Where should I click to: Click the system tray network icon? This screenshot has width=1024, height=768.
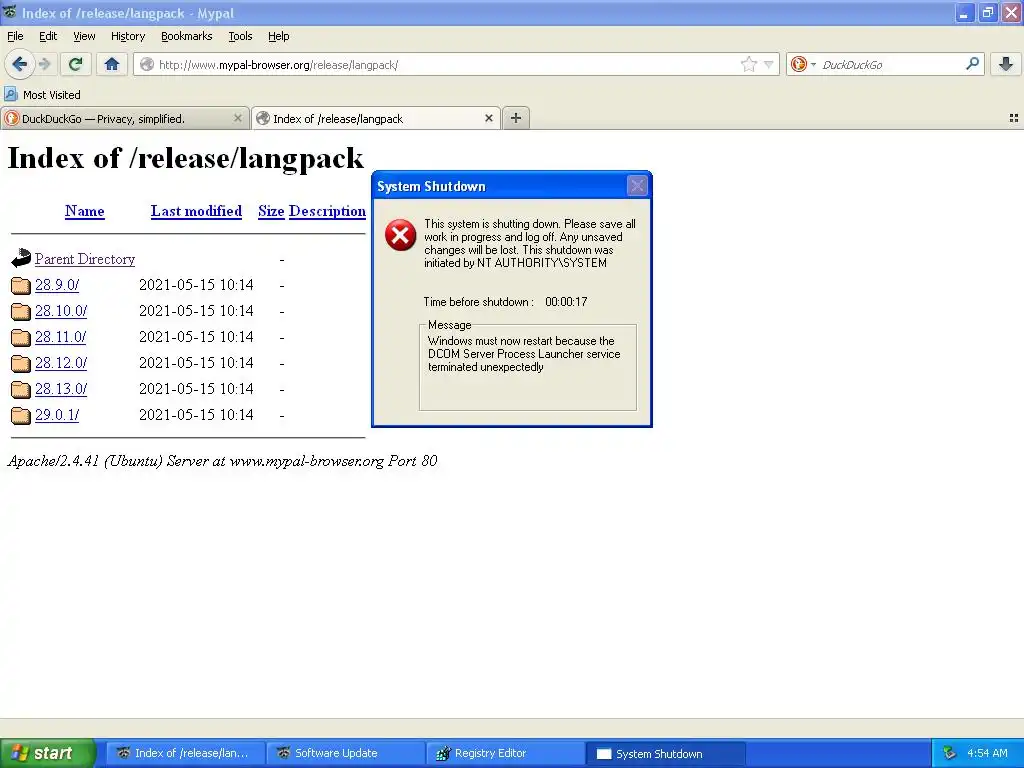[950, 753]
